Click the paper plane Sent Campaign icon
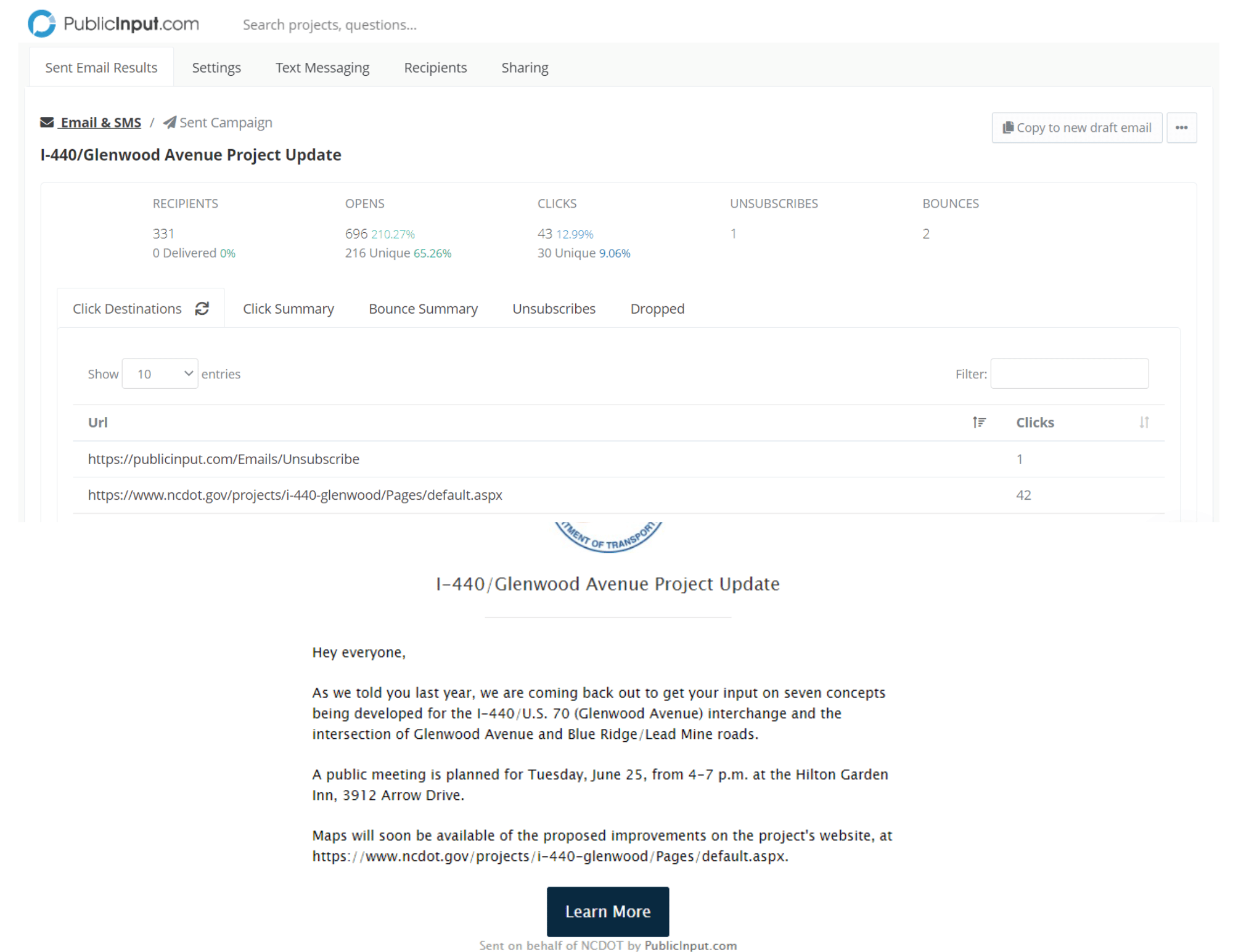Image resolution: width=1233 pixels, height=952 pixels. tap(170, 122)
